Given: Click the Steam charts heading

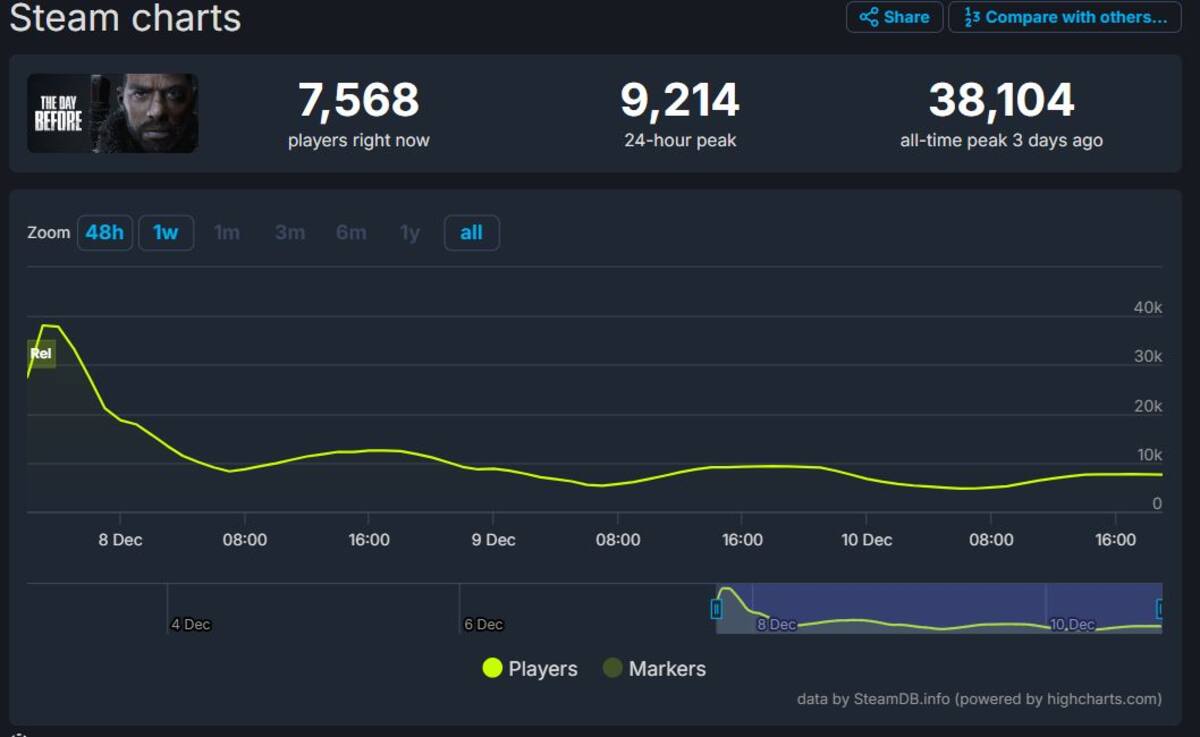Looking at the screenshot, I should [125, 18].
